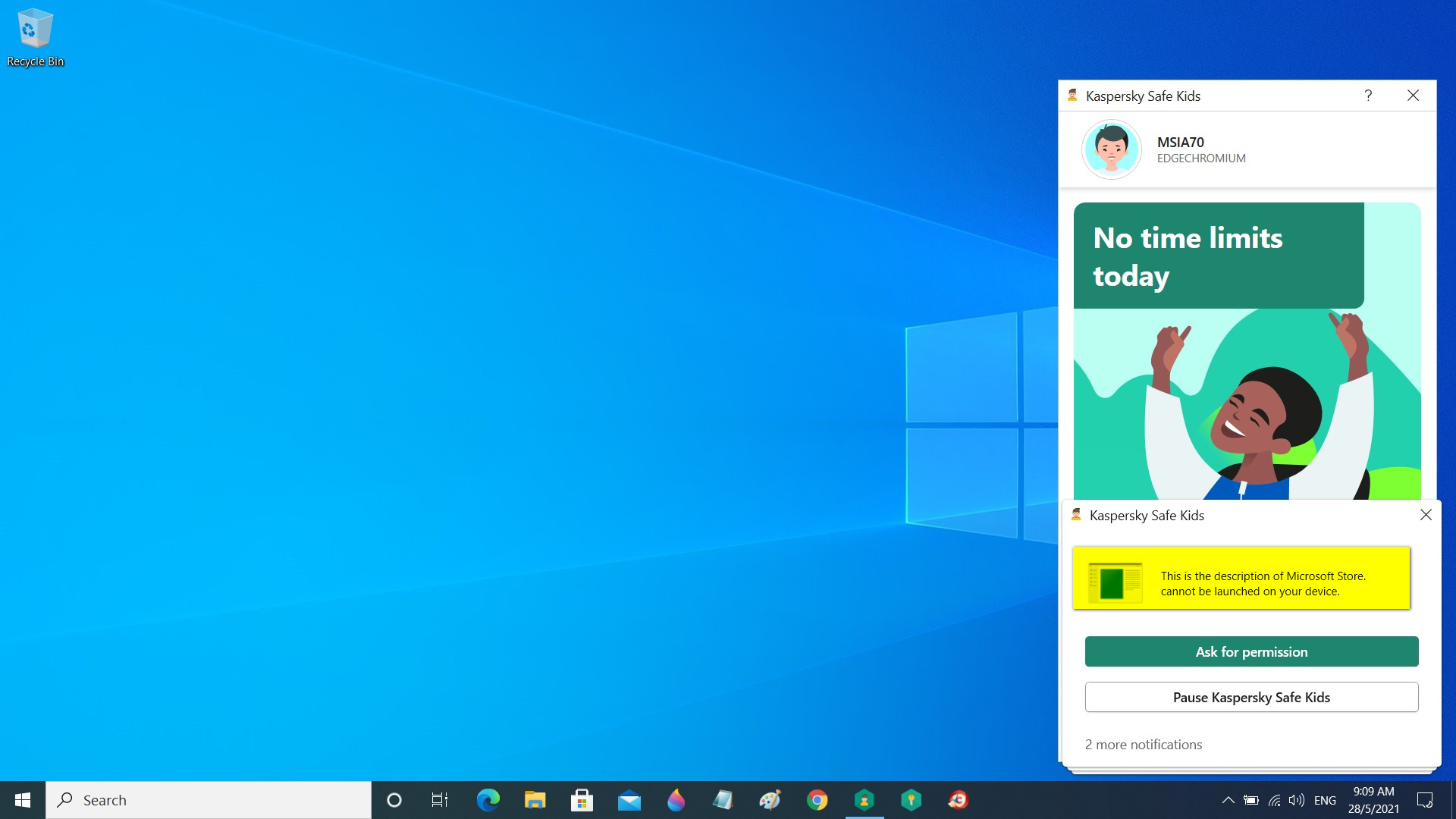Show hidden system tray icons chevron
Screen dimensions: 1456x819
[x=1228, y=800]
